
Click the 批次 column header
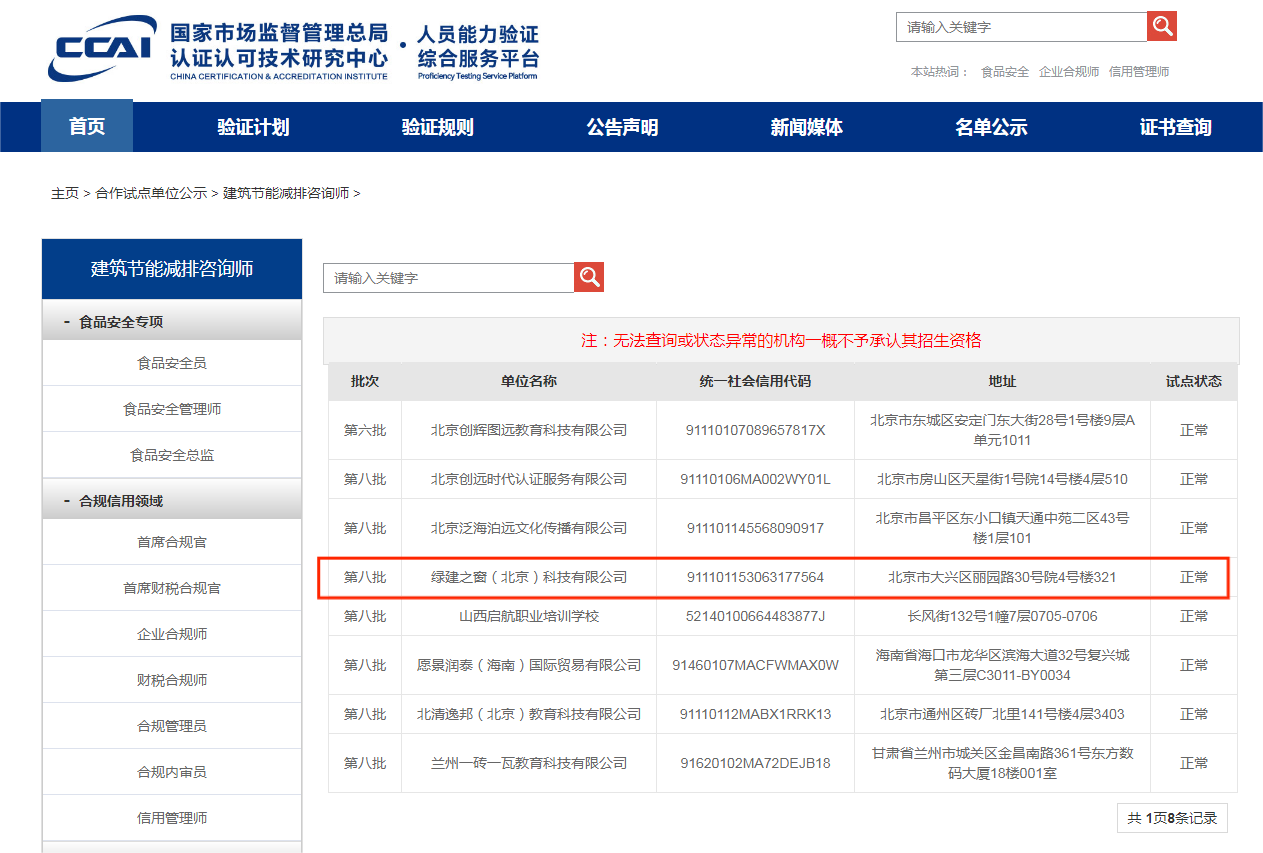pos(365,382)
